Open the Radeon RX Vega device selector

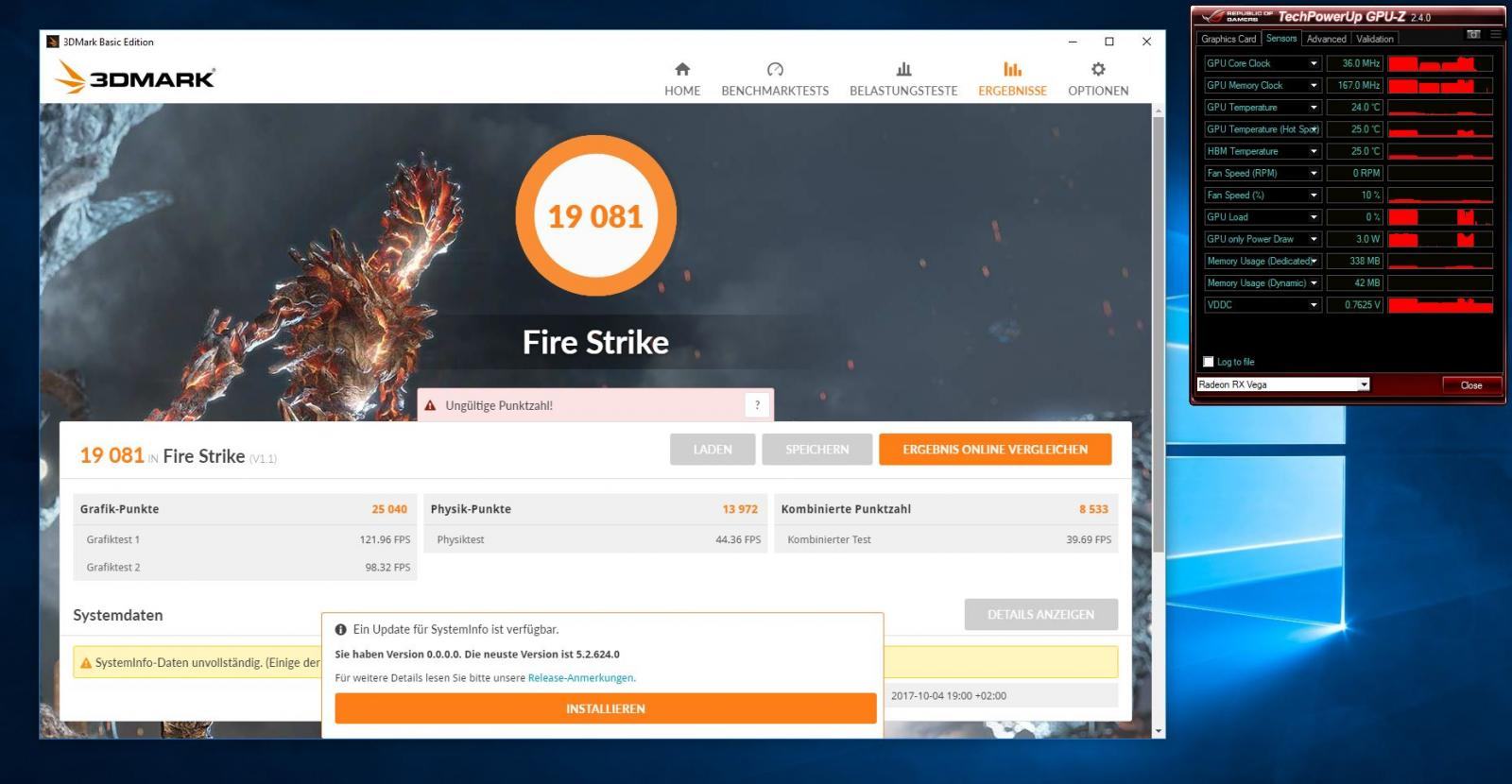(1283, 384)
